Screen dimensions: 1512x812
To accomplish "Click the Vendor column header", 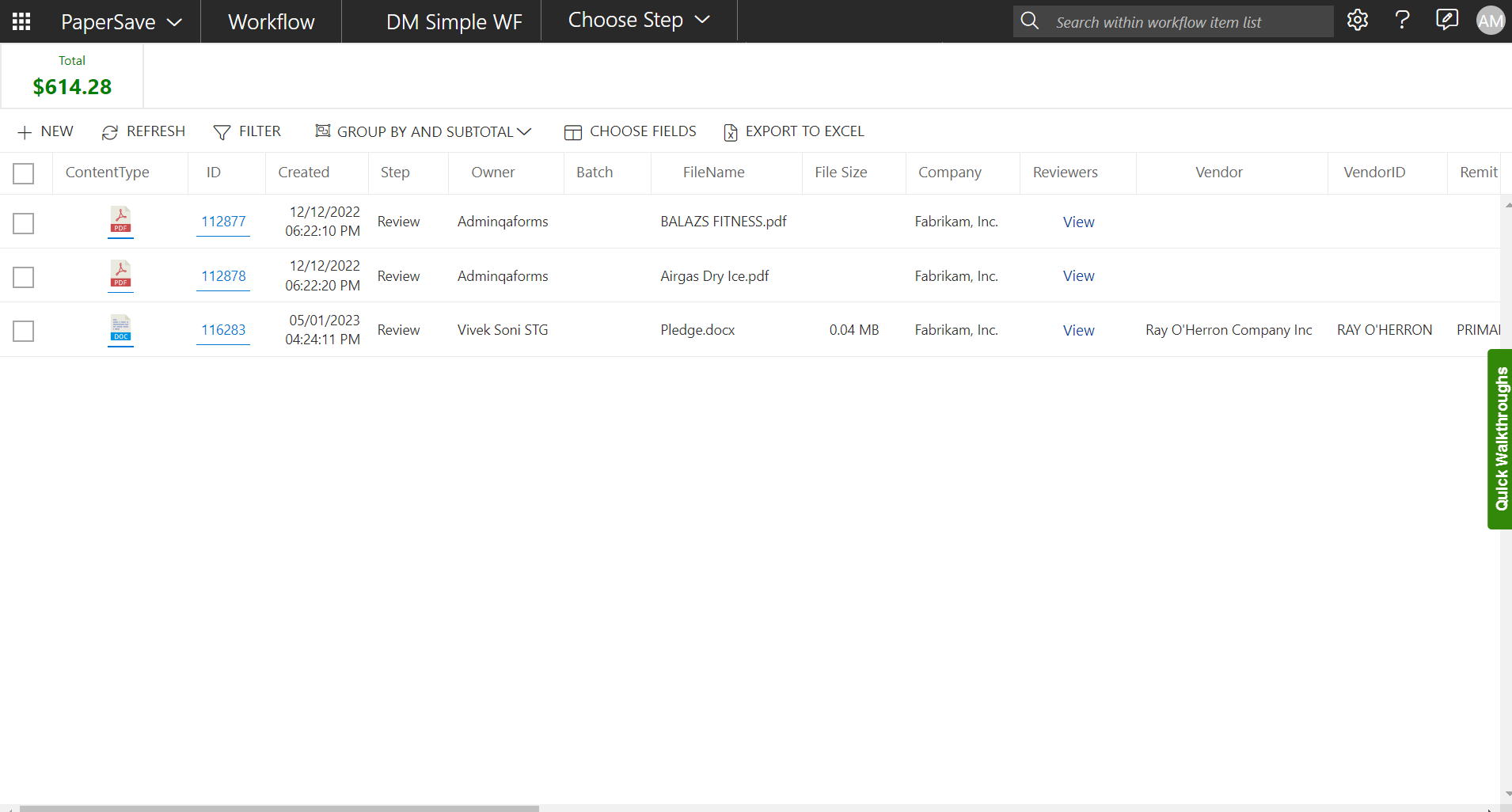I will click(x=1219, y=172).
